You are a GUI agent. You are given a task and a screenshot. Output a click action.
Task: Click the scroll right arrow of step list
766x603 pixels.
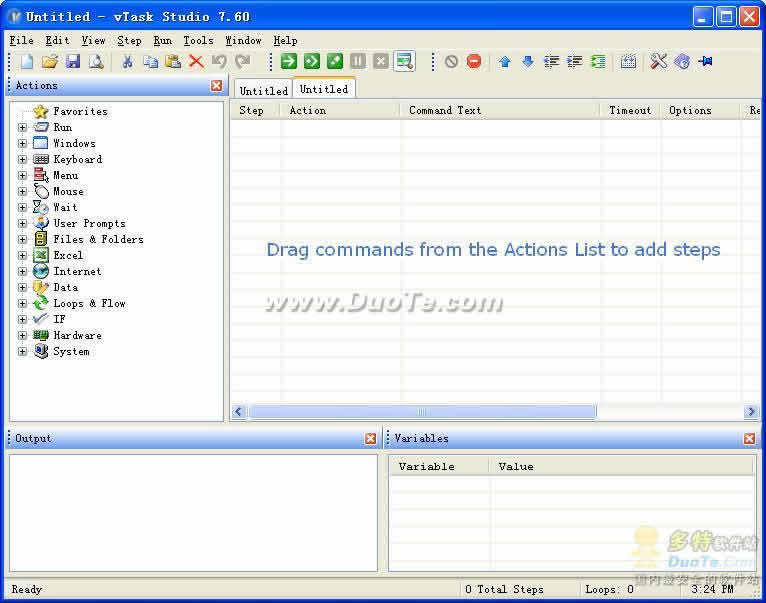pyautogui.click(x=751, y=411)
